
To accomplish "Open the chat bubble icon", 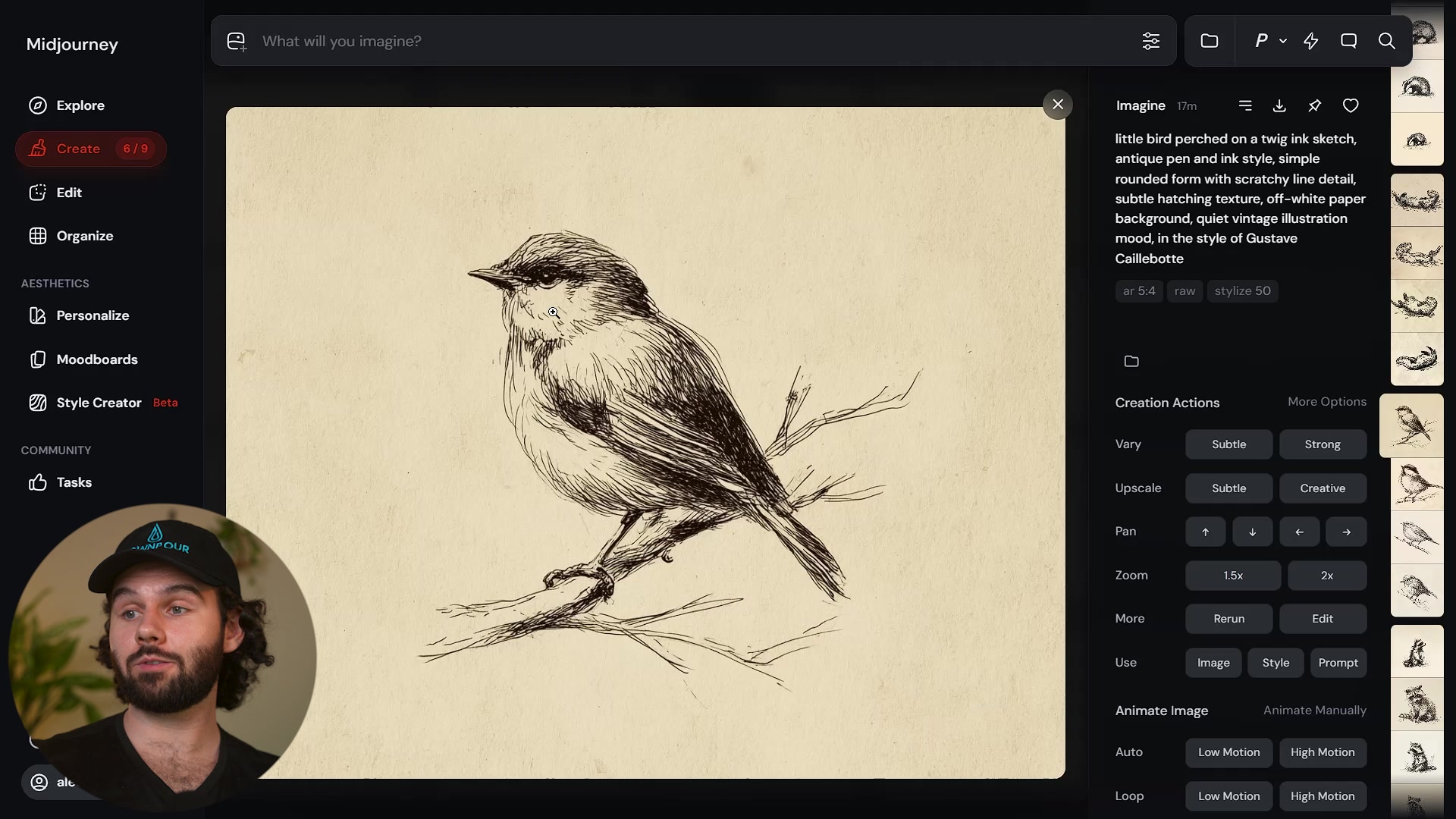I will [1348, 41].
